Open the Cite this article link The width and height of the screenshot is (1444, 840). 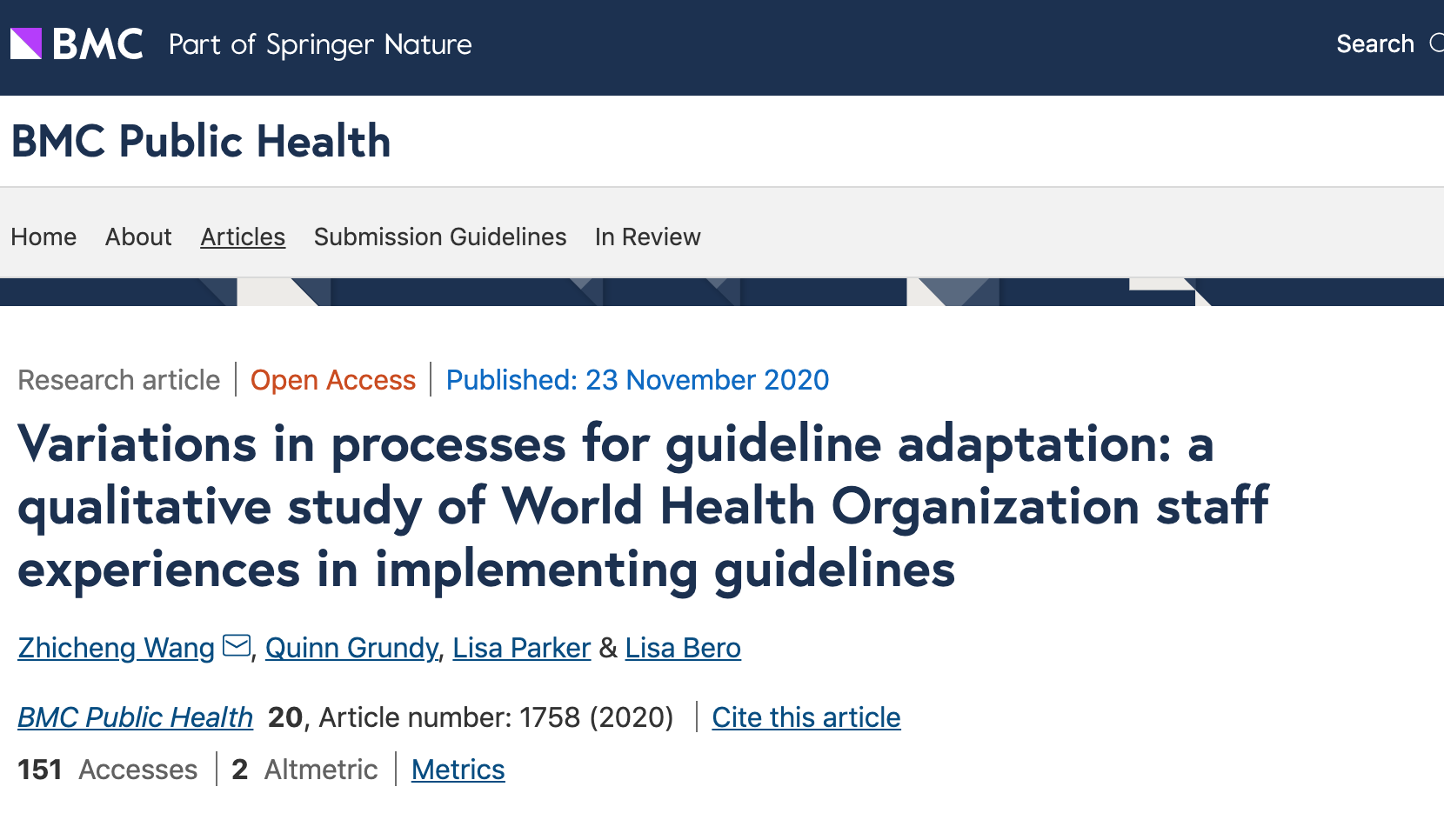click(806, 717)
